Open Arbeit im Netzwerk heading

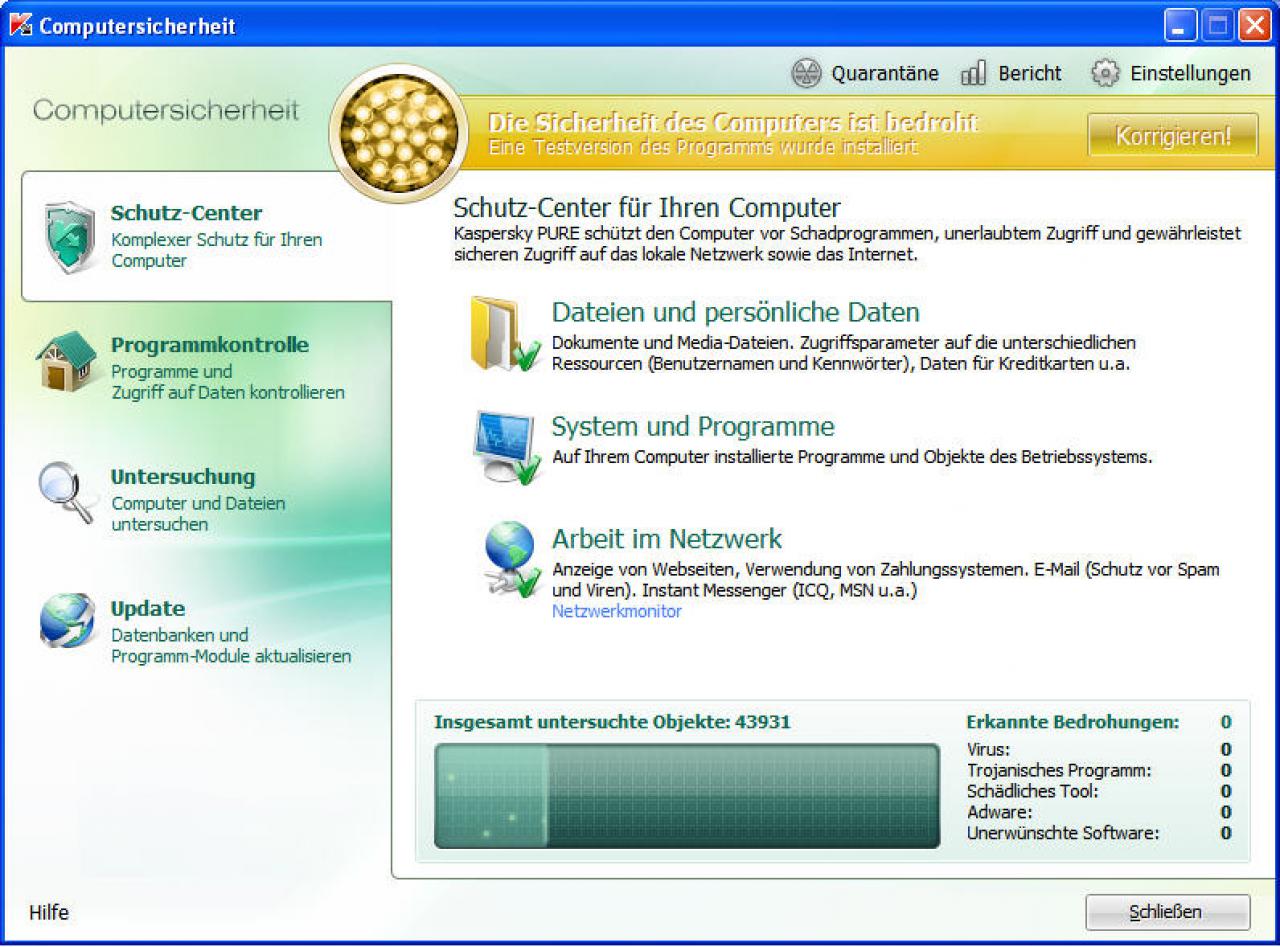(x=667, y=539)
